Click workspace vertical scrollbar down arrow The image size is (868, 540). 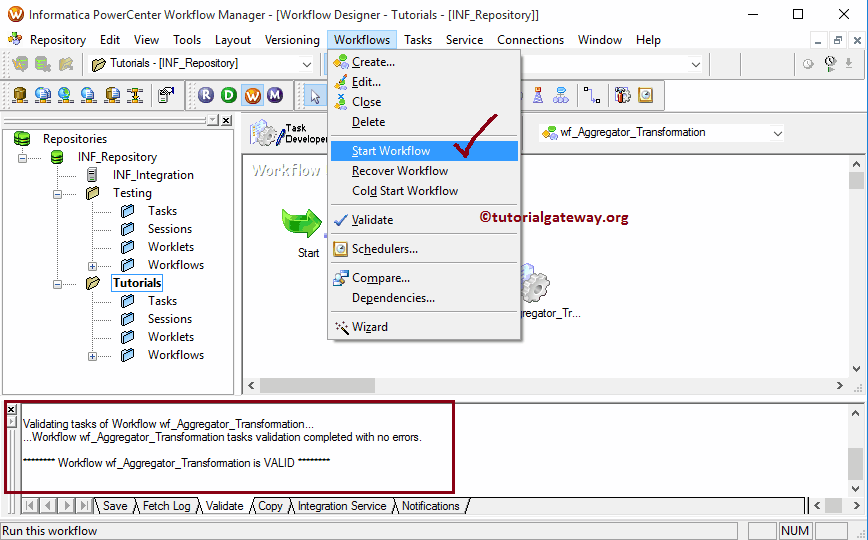point(856,369)
